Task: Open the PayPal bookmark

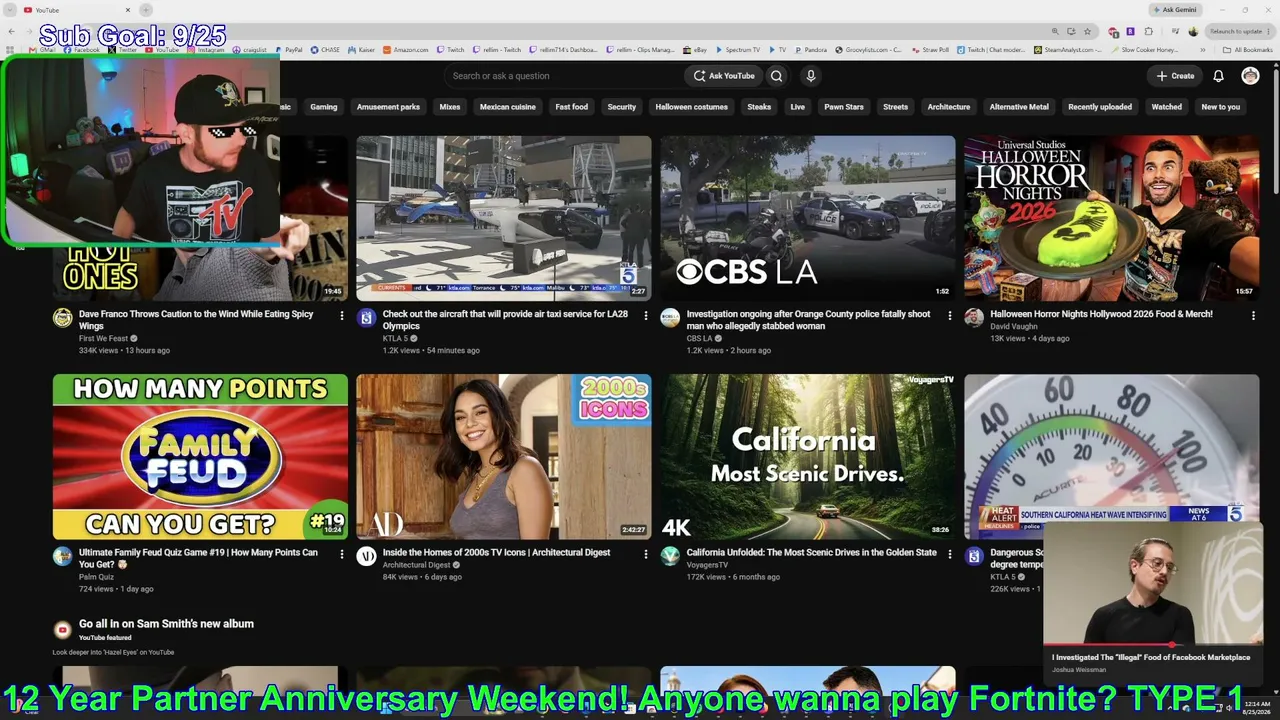Action: pyautogui.click(x=288, y=49)
